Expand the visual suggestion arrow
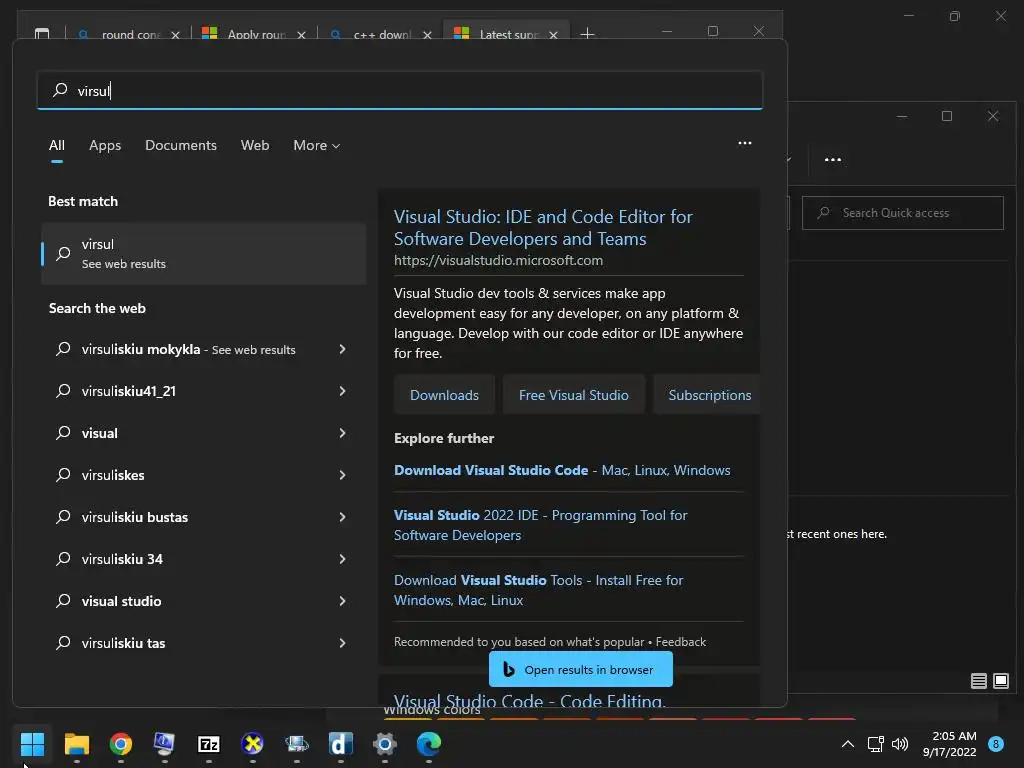This screenshot has width=1024, height=768. click(x=342, y=433)
